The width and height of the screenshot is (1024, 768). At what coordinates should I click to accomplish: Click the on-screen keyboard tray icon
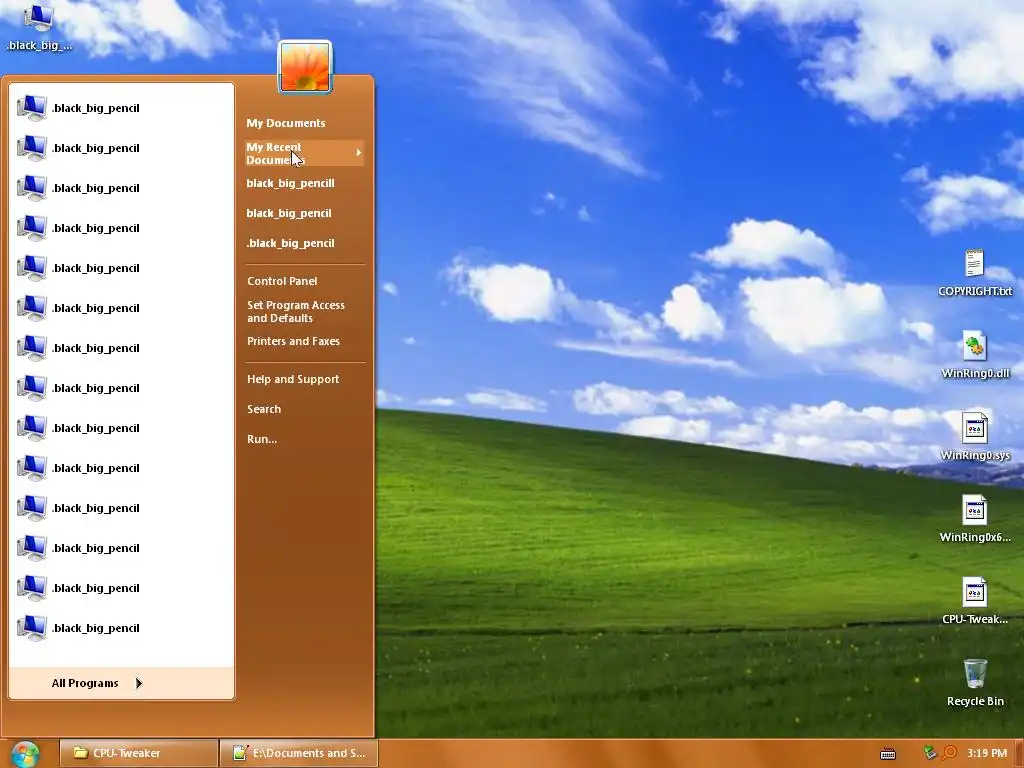click(888, 754)
